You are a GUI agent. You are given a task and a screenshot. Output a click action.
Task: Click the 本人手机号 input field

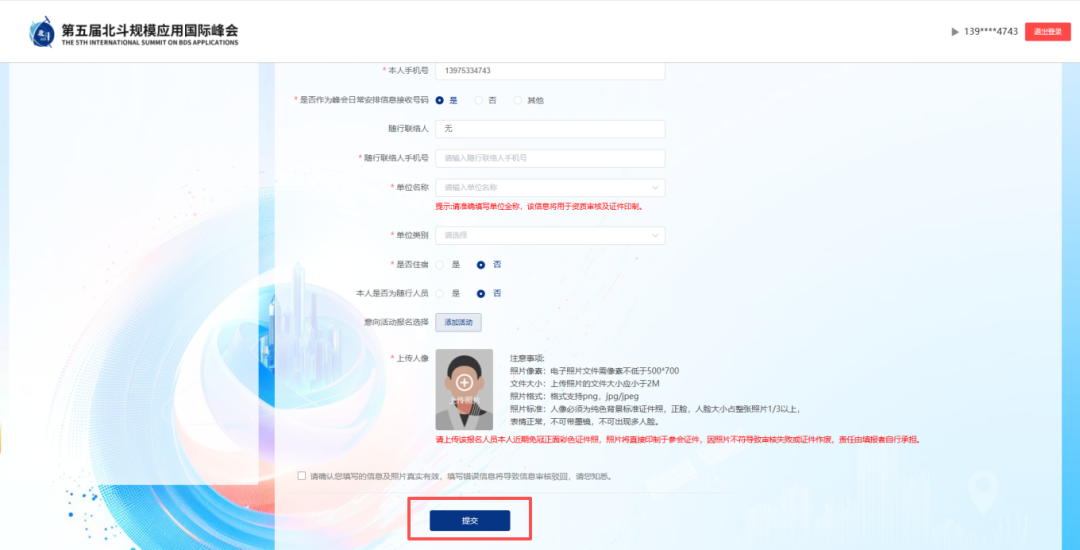click(550, 71)
